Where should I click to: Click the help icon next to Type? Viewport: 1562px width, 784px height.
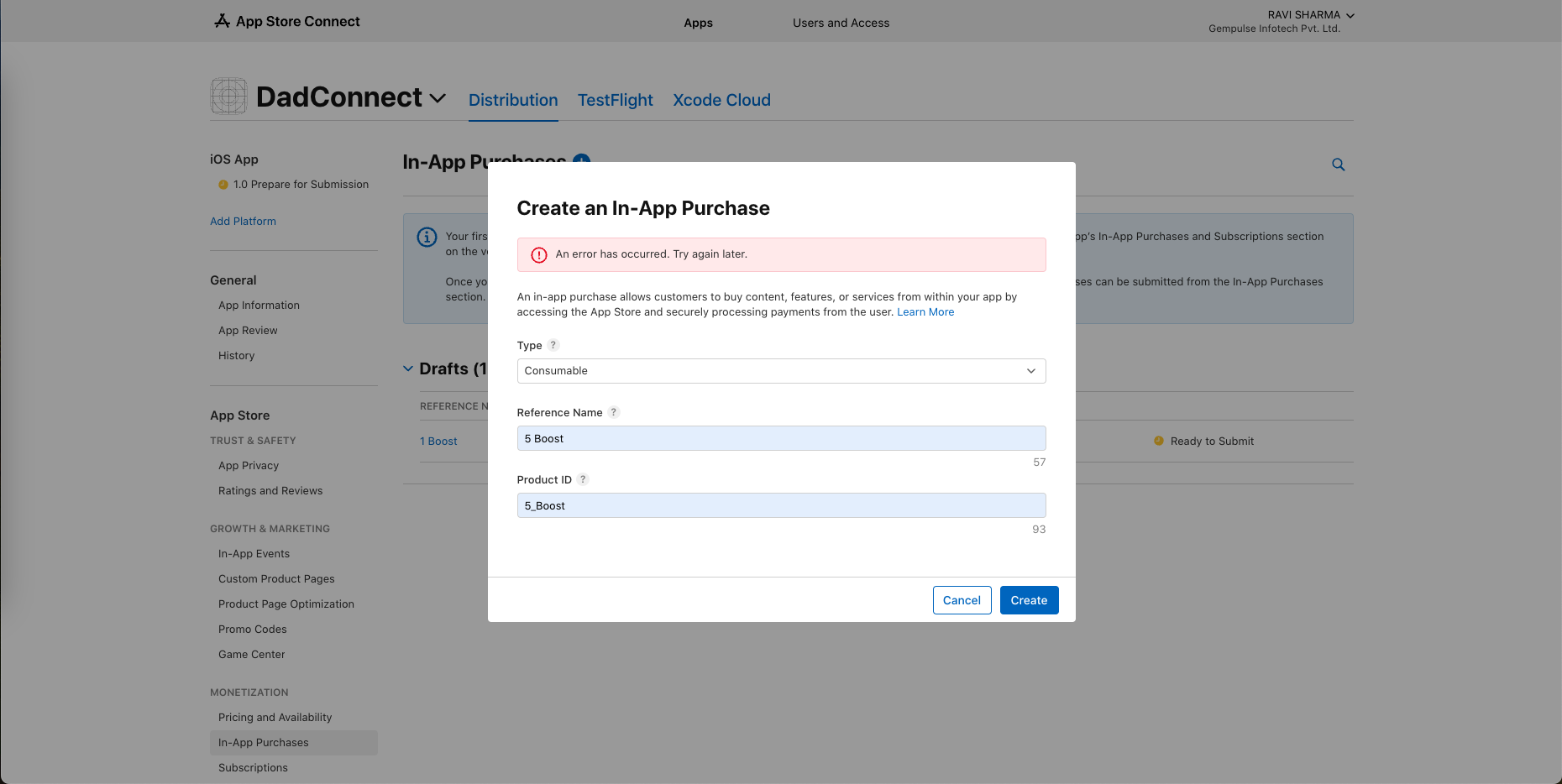[553, 345]
